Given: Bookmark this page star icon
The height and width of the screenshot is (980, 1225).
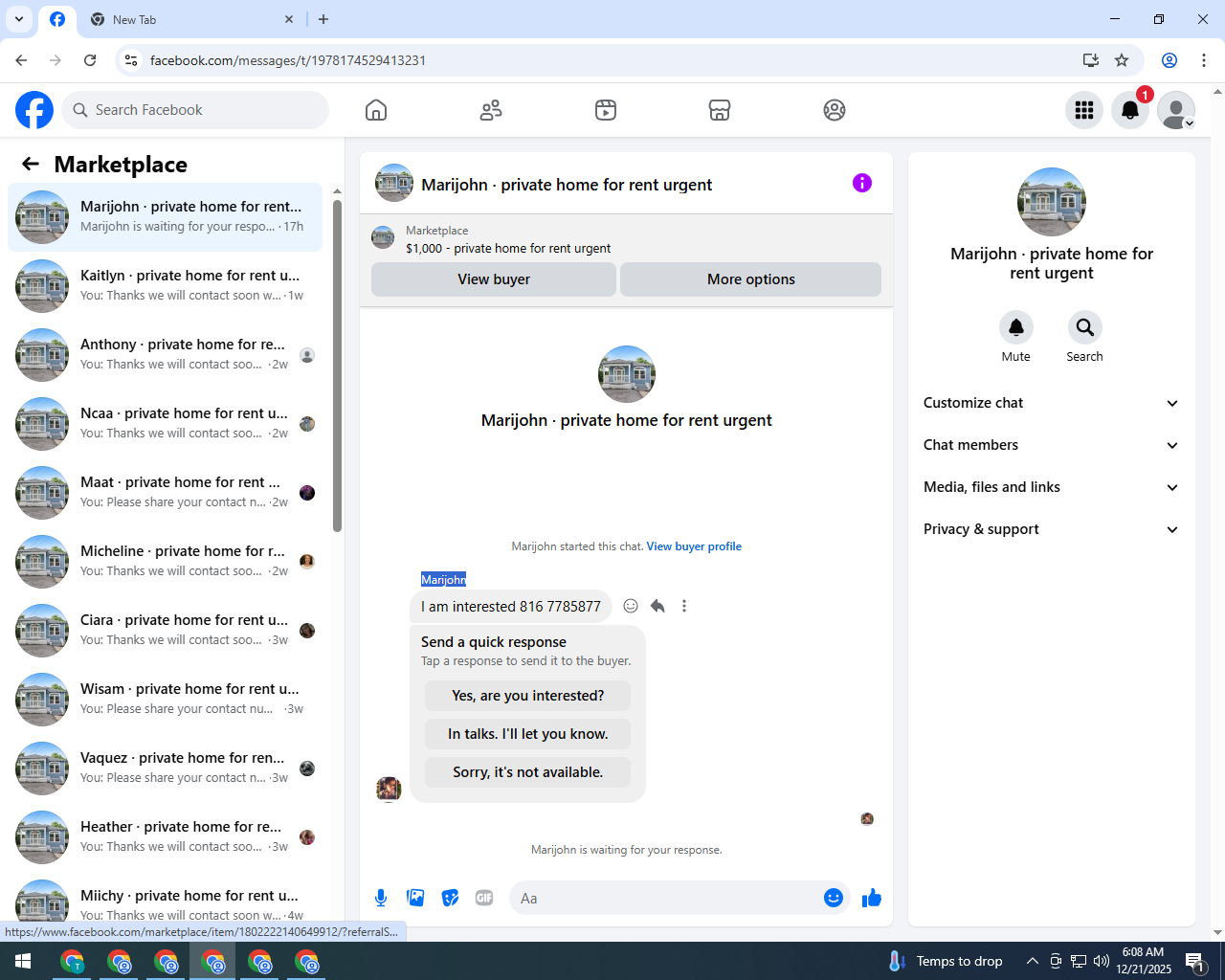Looking at the screenshot, I should pyautogui.click(x=1122, y=60).
